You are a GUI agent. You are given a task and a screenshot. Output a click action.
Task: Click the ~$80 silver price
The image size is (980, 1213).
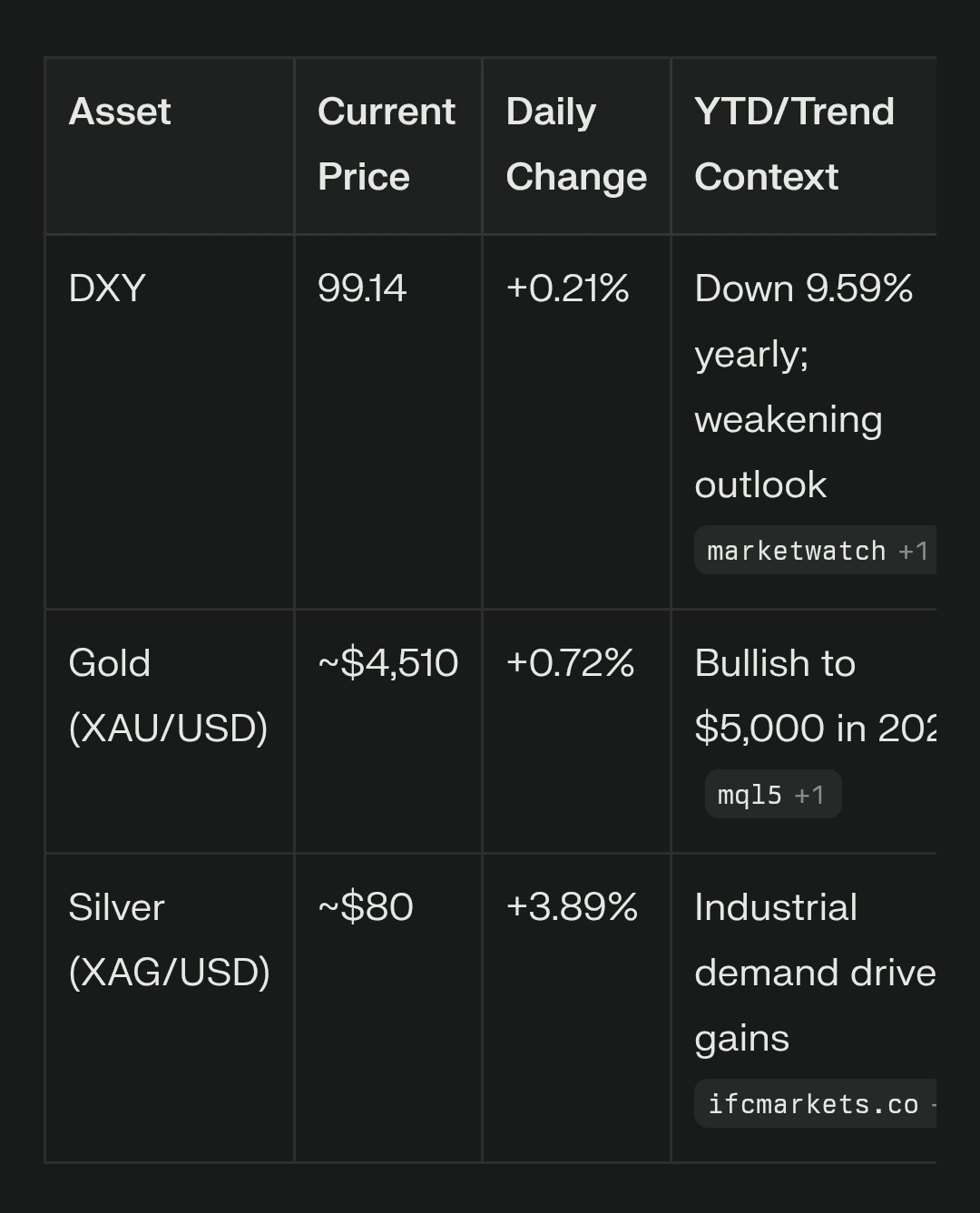[366, 907]
